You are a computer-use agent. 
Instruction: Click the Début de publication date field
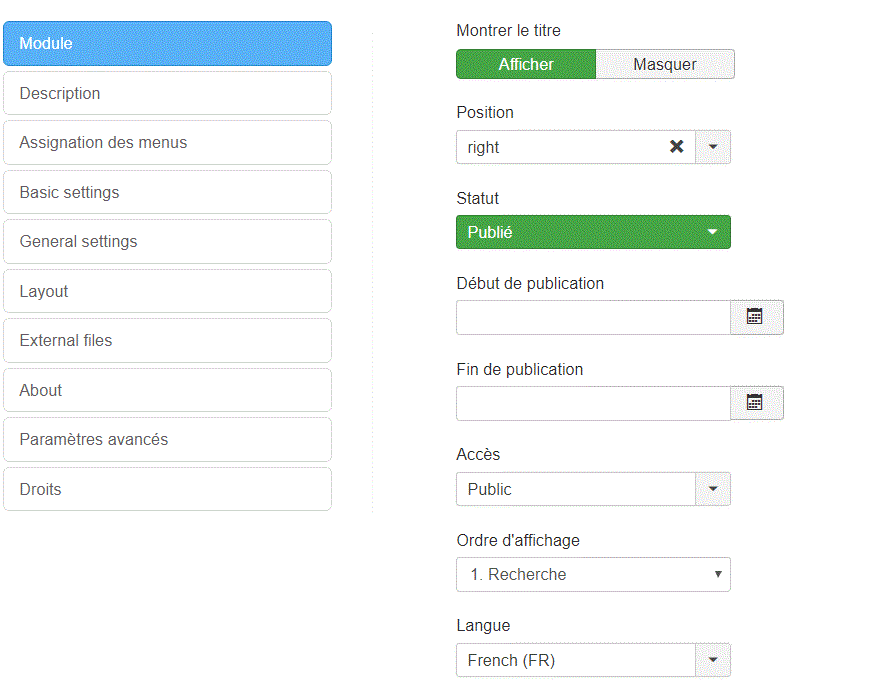tap(593, 317)
